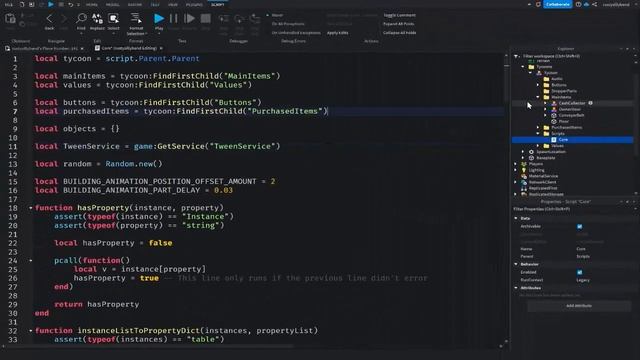Expand the PurchasedItems folder in Explorer
The height and width of the screenshot is (360, 640).
click(x=538, y=127)
